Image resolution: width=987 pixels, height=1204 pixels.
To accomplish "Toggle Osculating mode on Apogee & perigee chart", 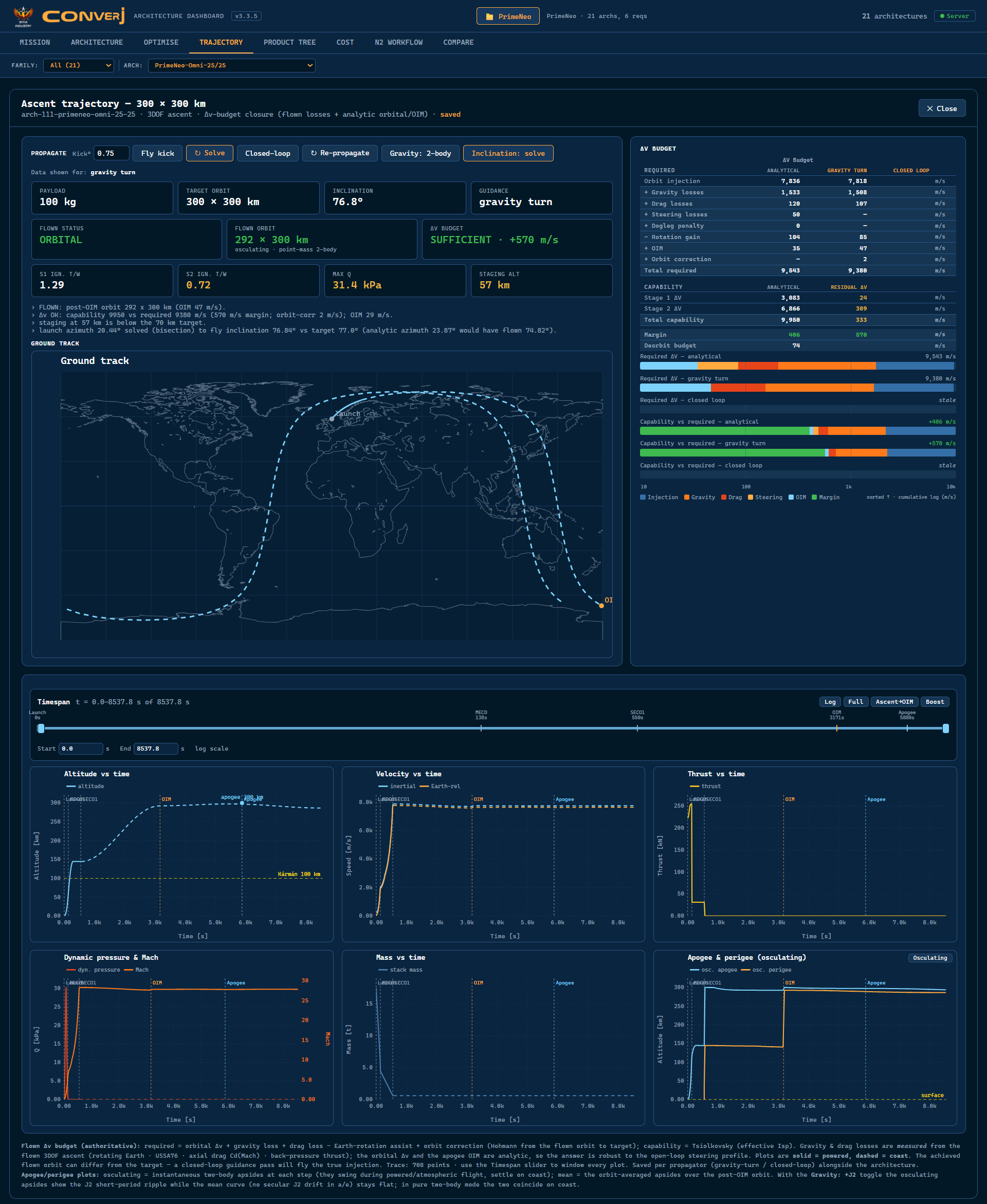I will point(929,957).
